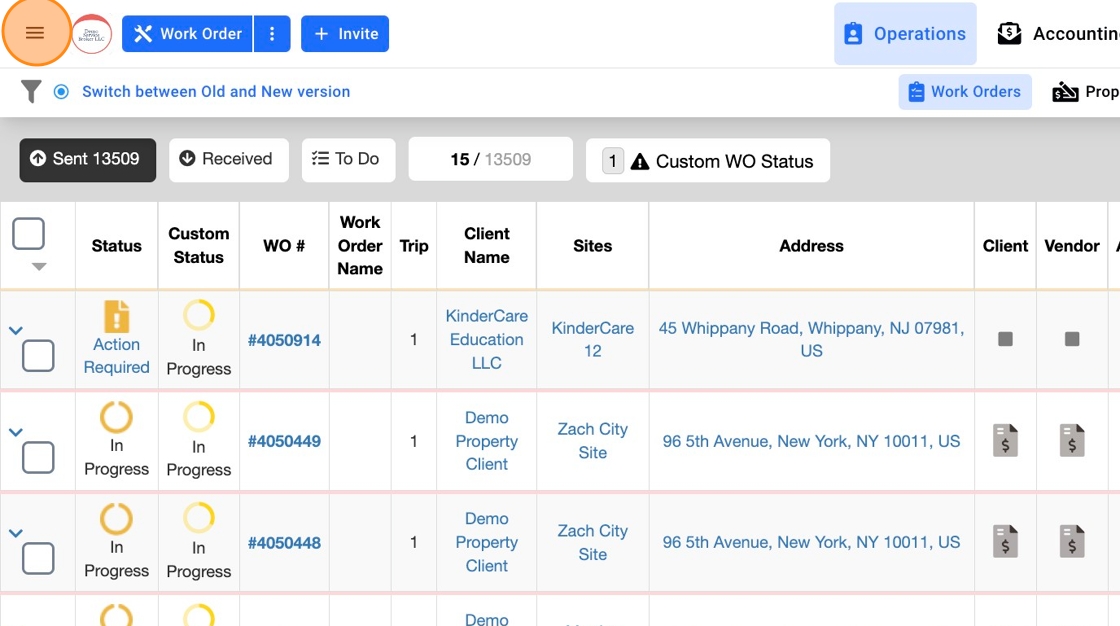Open work order link #4050914
Image resolution: width=1120 pixels, height=626 pixels.
coord(284,340)
